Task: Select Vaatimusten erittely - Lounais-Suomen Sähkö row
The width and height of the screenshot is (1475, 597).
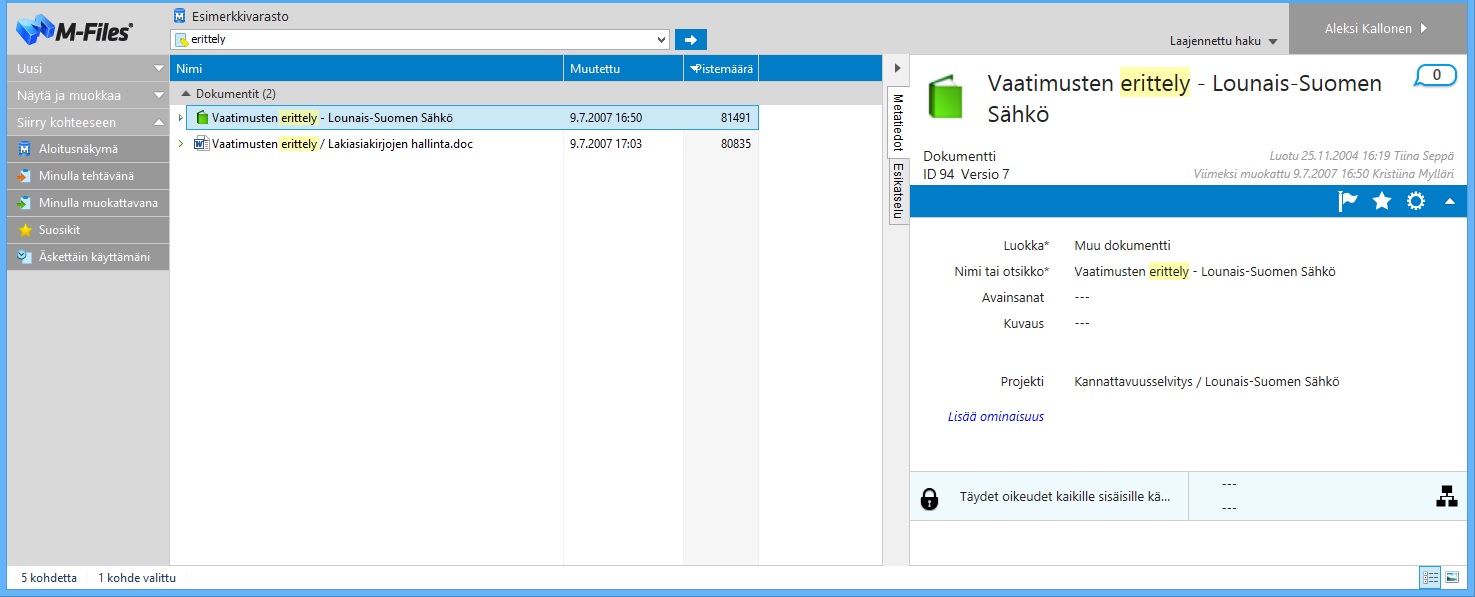Action: pyautogui.click(x=472, y=118)
